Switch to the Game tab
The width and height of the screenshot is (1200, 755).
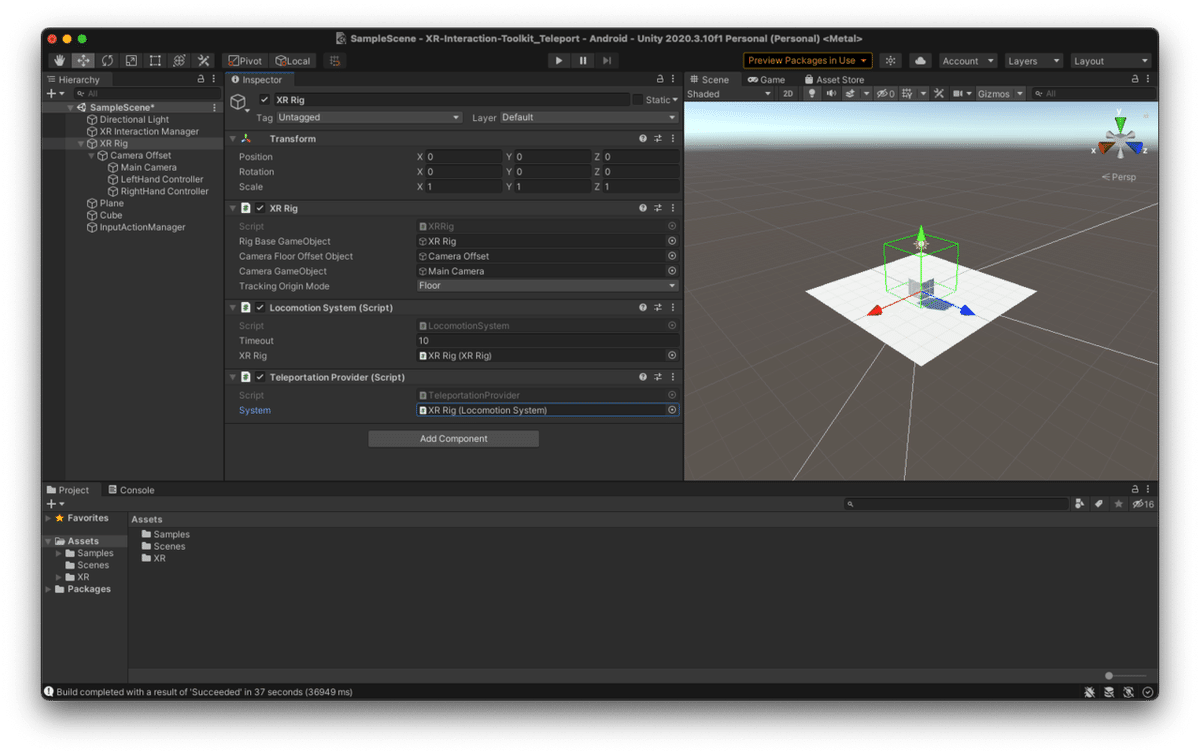point(766,79)
